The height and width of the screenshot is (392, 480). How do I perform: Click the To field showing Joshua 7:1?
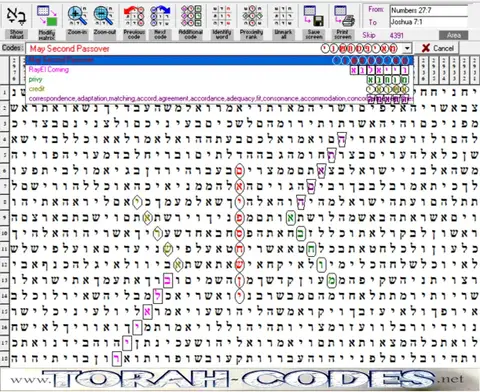click(x=429, y=22)
